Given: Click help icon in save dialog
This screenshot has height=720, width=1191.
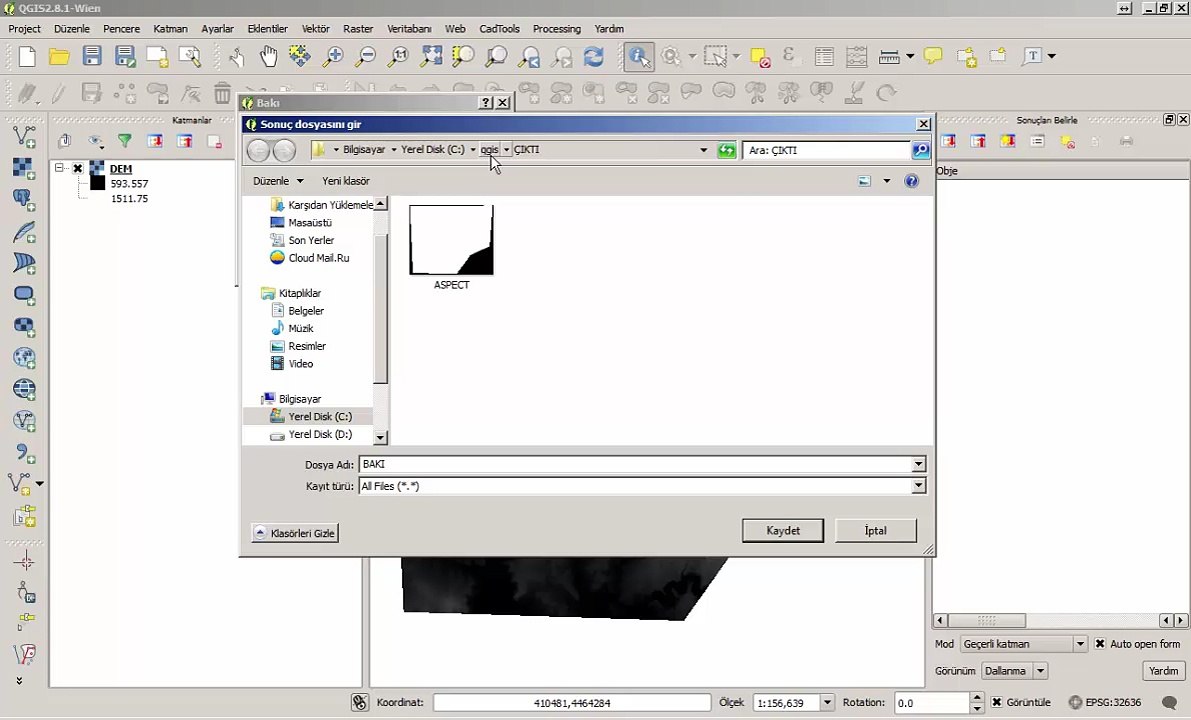Looking at the screenshot, I should point(911,181).
